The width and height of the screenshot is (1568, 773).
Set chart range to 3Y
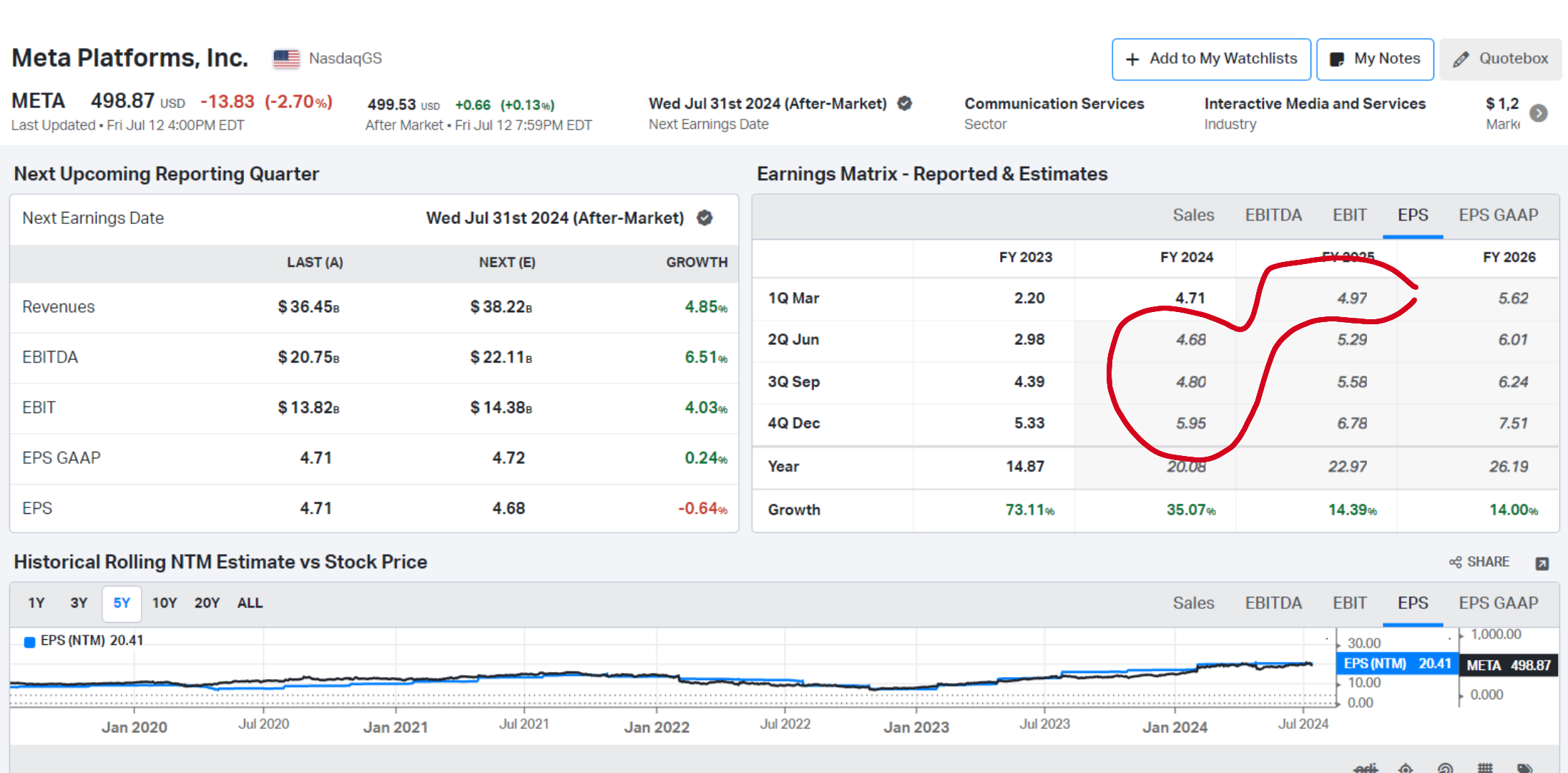pos(79,603)
